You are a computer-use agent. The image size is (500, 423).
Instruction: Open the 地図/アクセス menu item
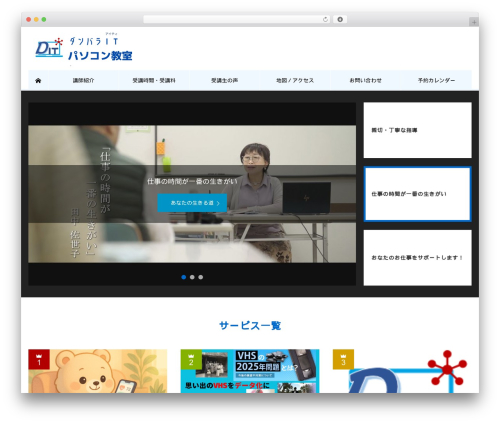(x=295, y=80)
